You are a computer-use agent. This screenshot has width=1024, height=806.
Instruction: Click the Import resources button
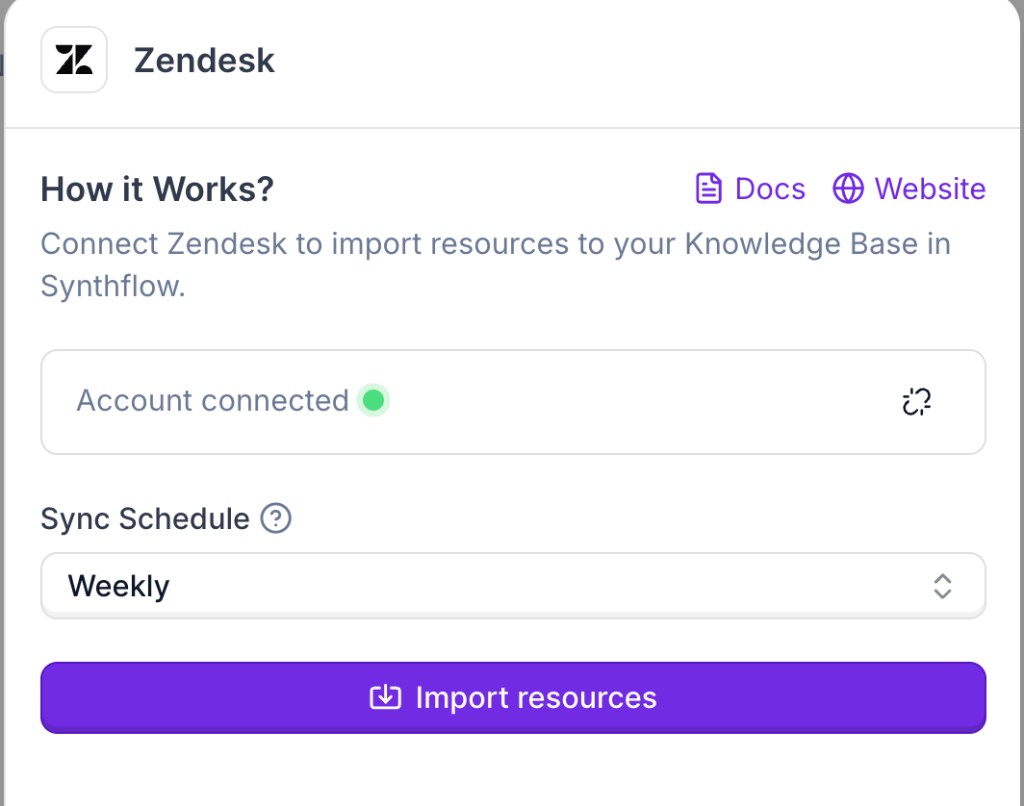tap(513, 697)
